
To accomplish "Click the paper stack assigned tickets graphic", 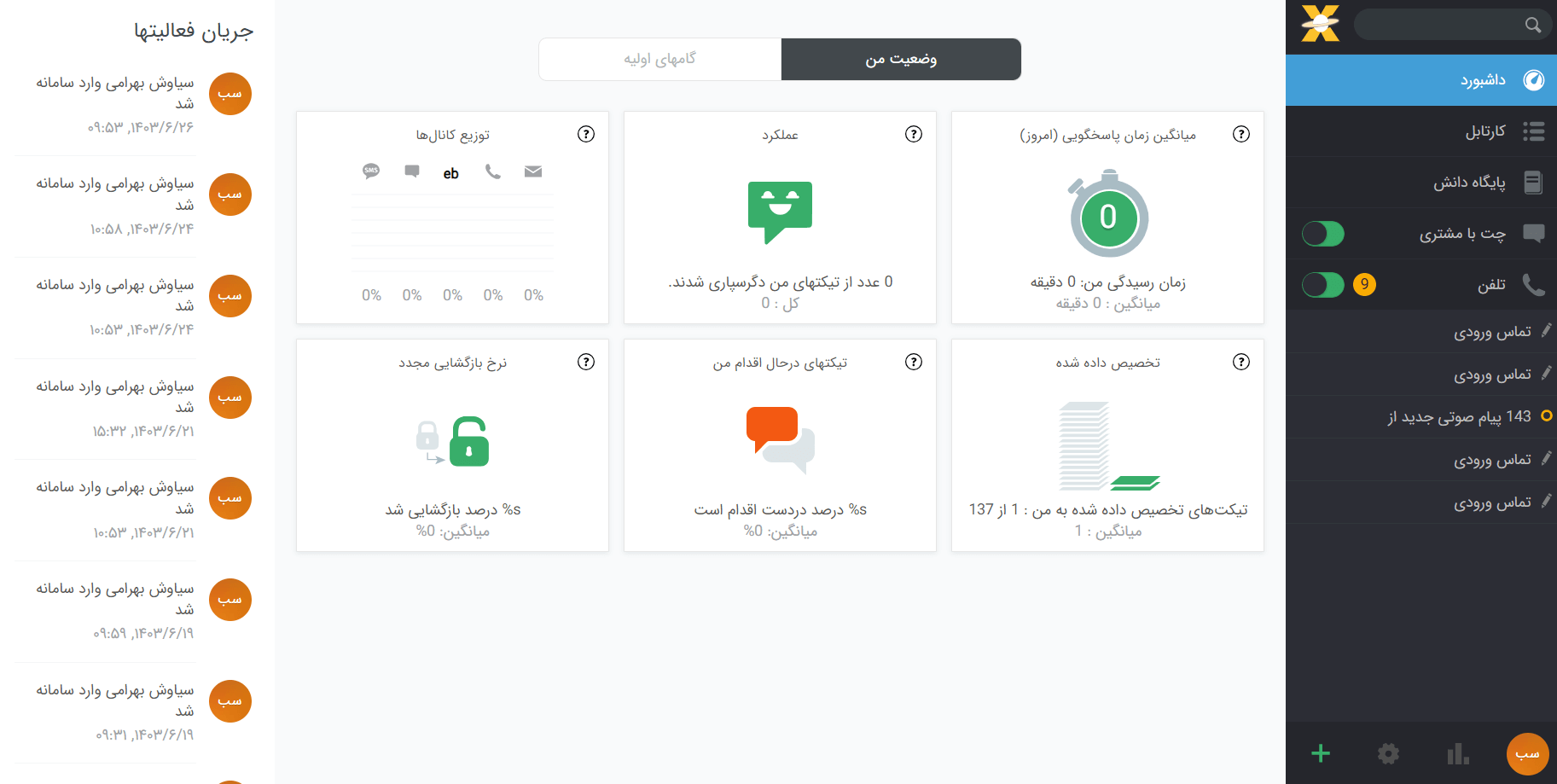I will pos(1109,447).
